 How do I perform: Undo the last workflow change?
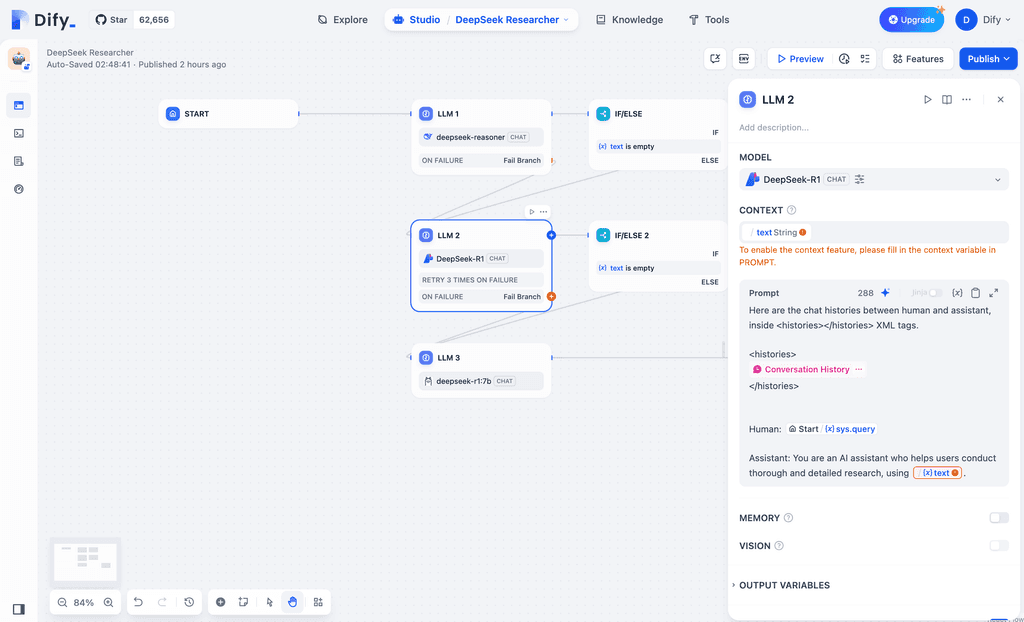coord(138,602)
